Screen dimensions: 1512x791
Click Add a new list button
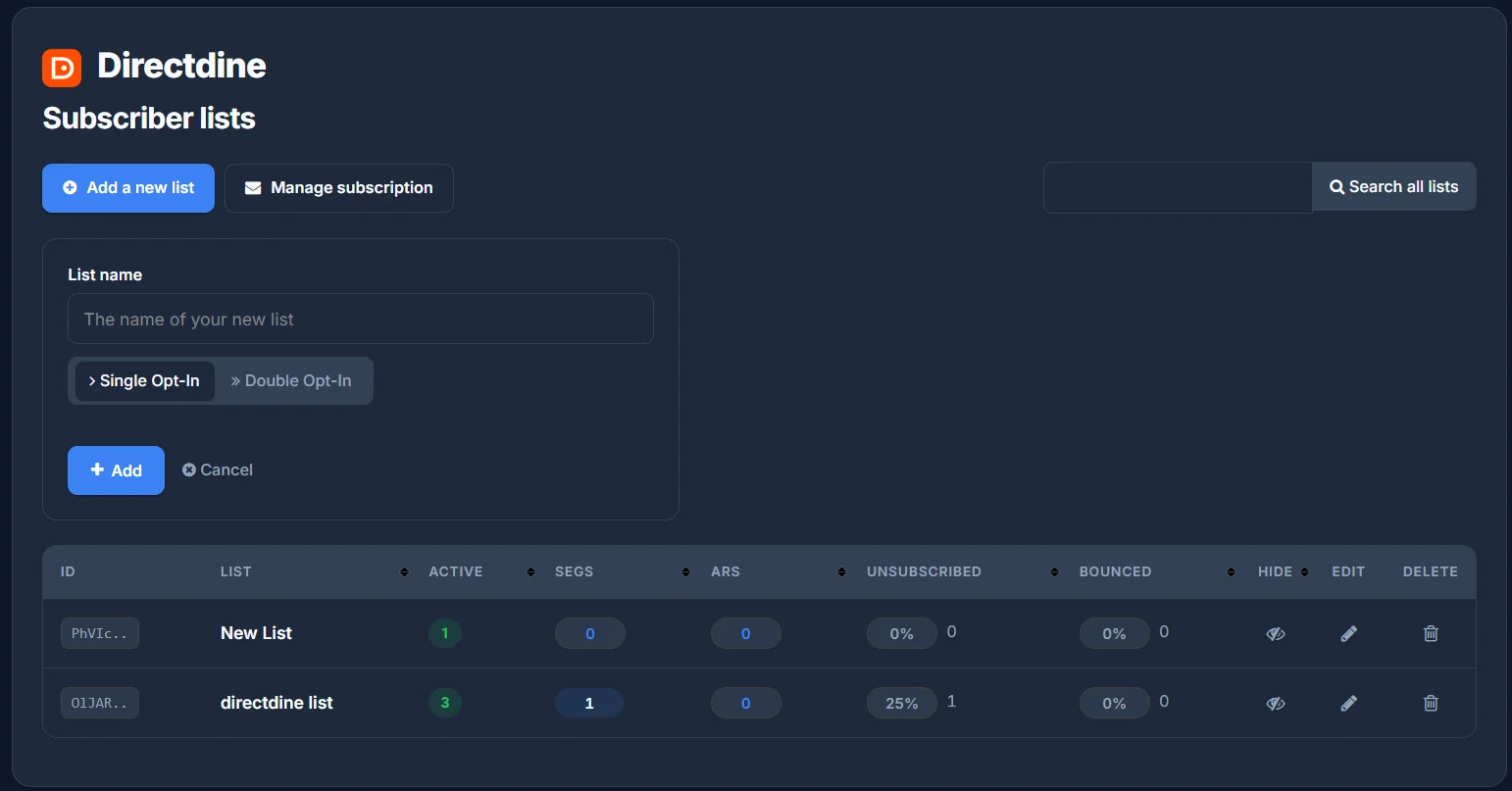128,188
